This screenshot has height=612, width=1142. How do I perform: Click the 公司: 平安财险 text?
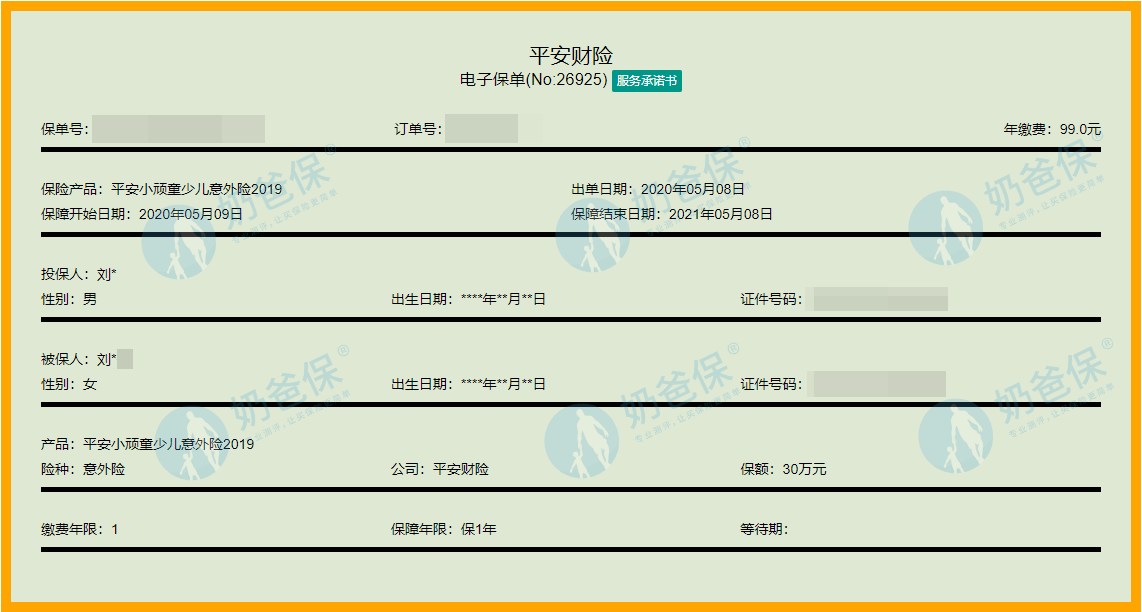point(440,469)
